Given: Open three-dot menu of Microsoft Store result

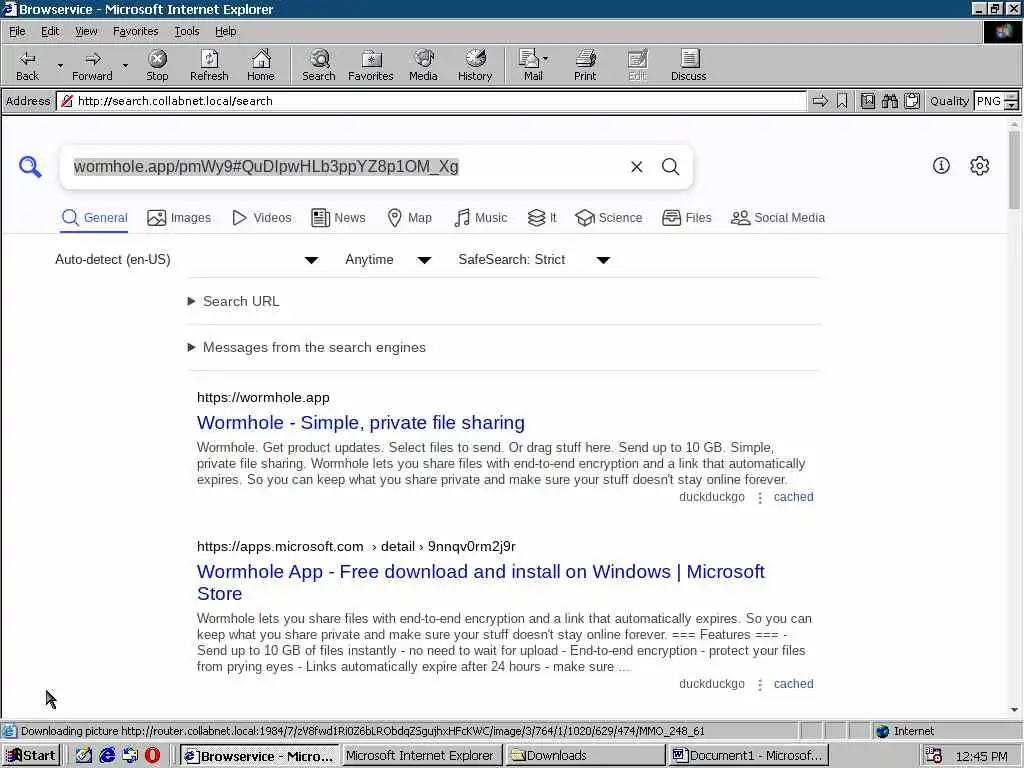Looking at the screenshot, I should tap(760, 684).
